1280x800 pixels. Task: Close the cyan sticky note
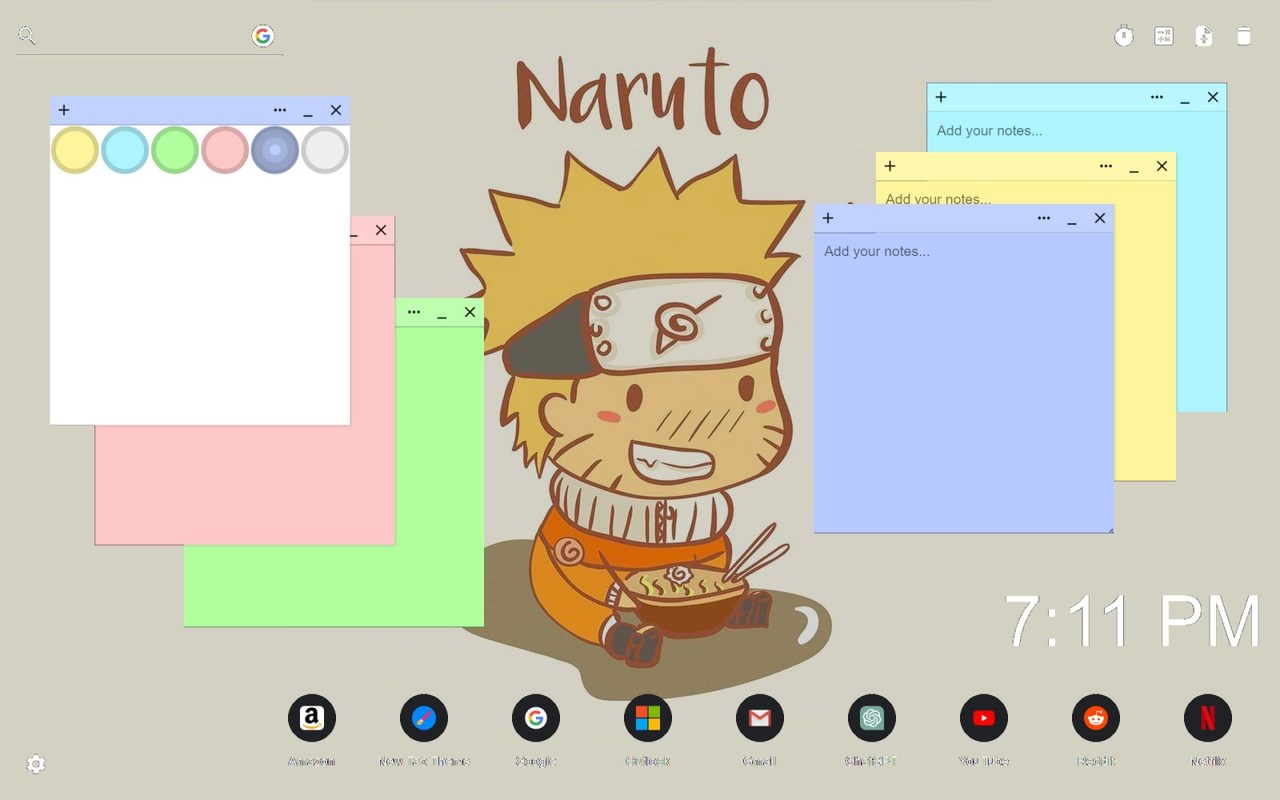tap(1213, 97)
